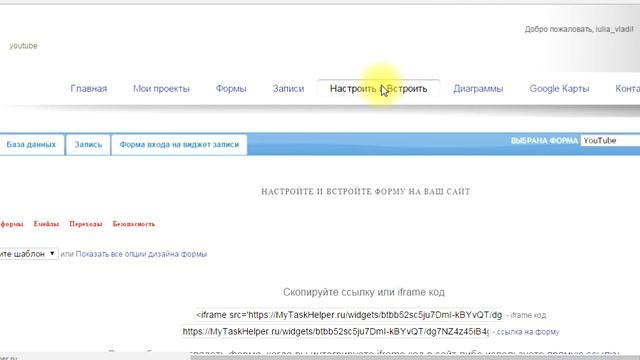Open the Формы menu item
Image resolution: width=640 pixels, height=360 pixels.
(231, 89)
